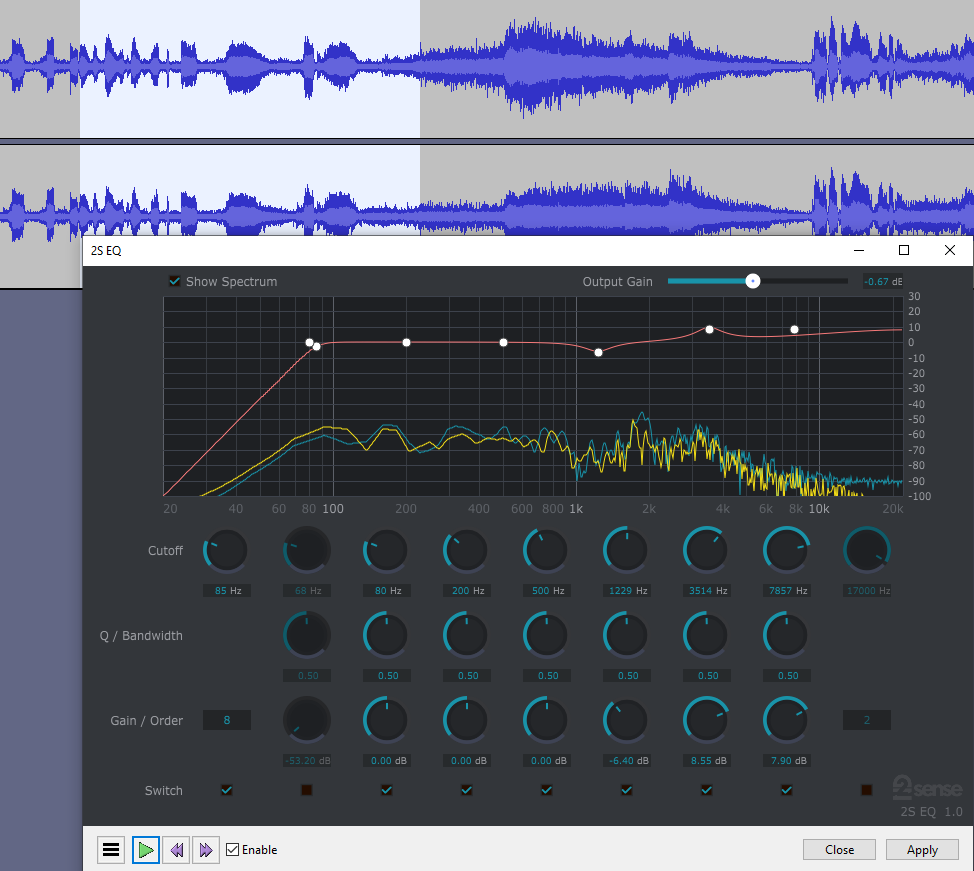Skip forward with fast-forward icon

coord(206,849)
